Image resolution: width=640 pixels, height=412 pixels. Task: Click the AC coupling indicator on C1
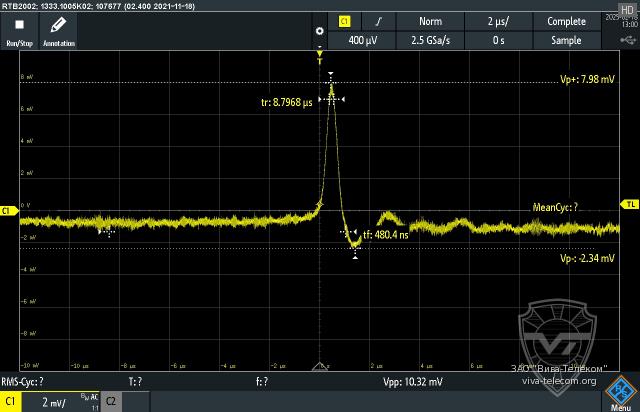tap(94, 397)
